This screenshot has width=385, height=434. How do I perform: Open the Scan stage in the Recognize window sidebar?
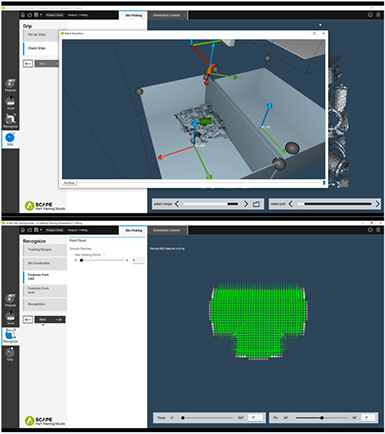(10, 317)
